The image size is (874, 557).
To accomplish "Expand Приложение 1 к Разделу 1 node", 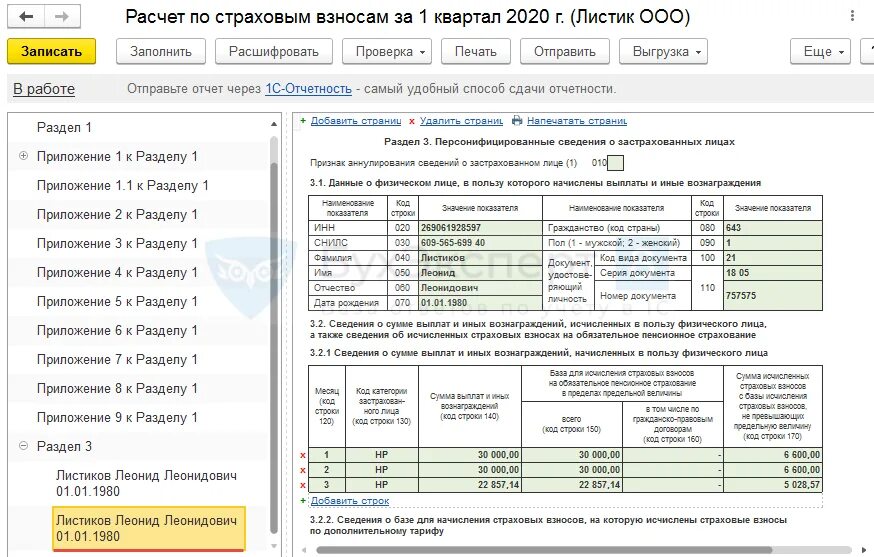I will 23,156.
